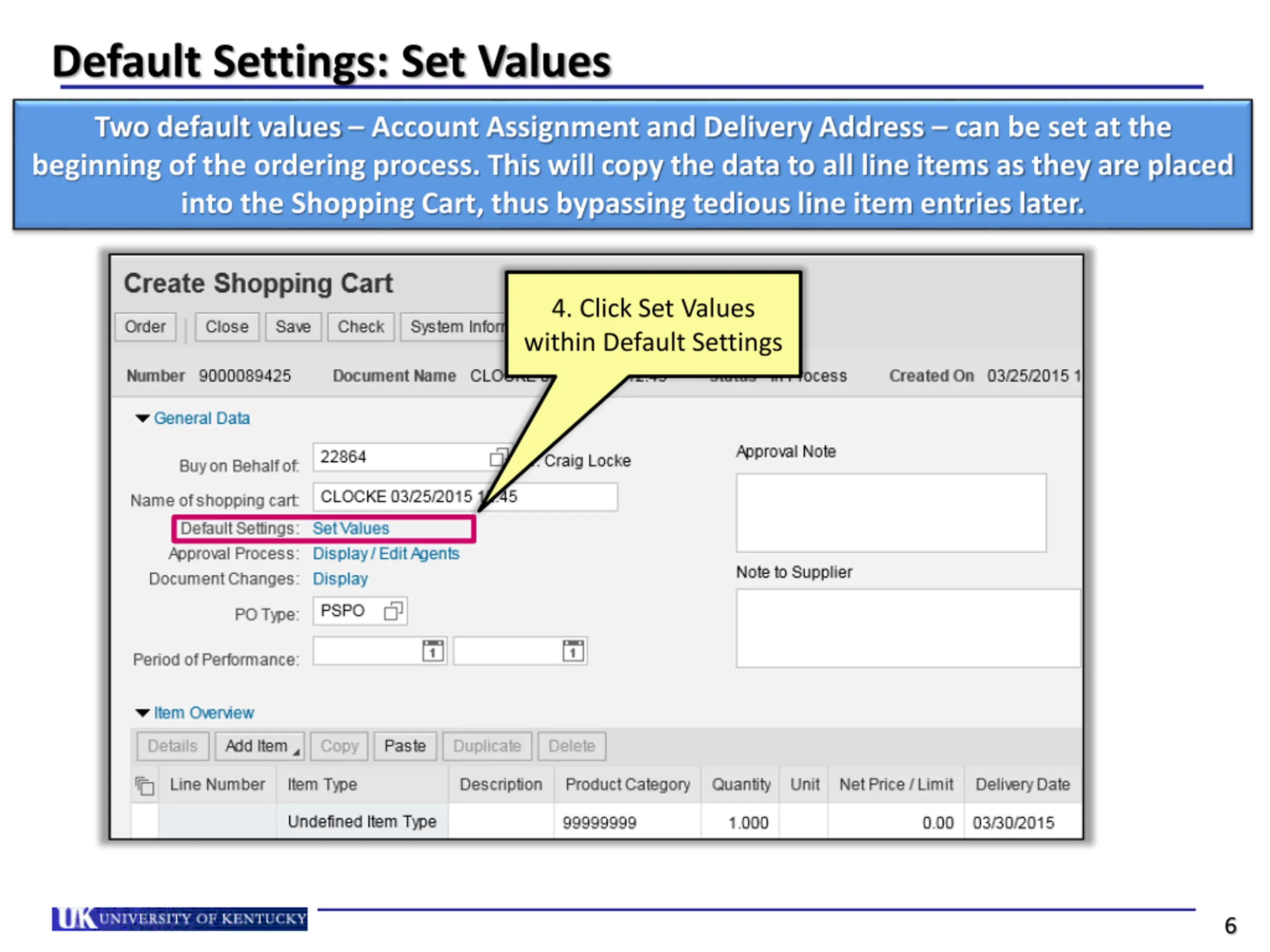Click the Product Category column header
This screenshot has height=952, width=1270.
[x=628, y=784]
